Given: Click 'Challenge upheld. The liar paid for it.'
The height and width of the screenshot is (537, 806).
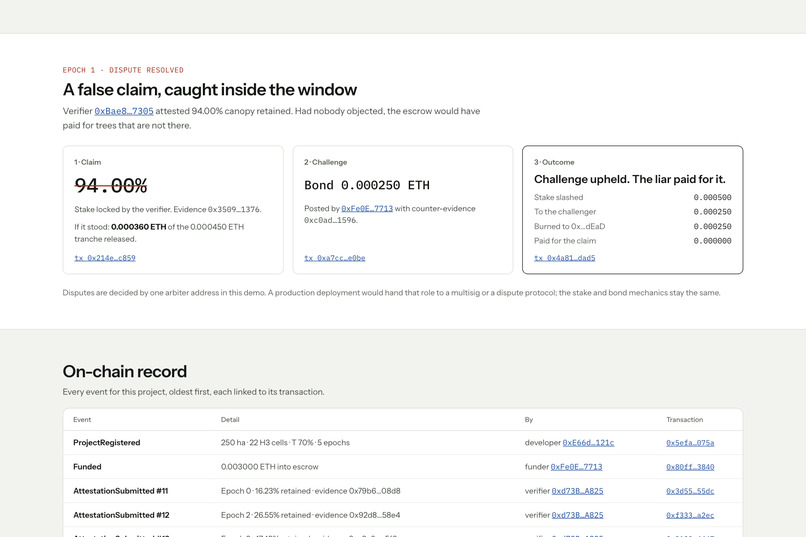Looking at the screenshot, I should pos(630,179).
